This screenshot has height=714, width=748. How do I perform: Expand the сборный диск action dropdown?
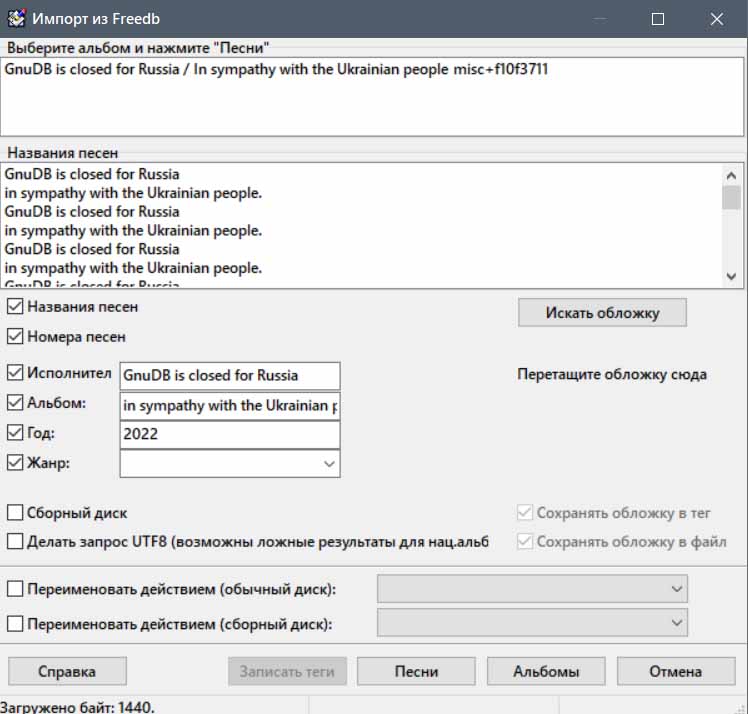[x=677, y=624]
